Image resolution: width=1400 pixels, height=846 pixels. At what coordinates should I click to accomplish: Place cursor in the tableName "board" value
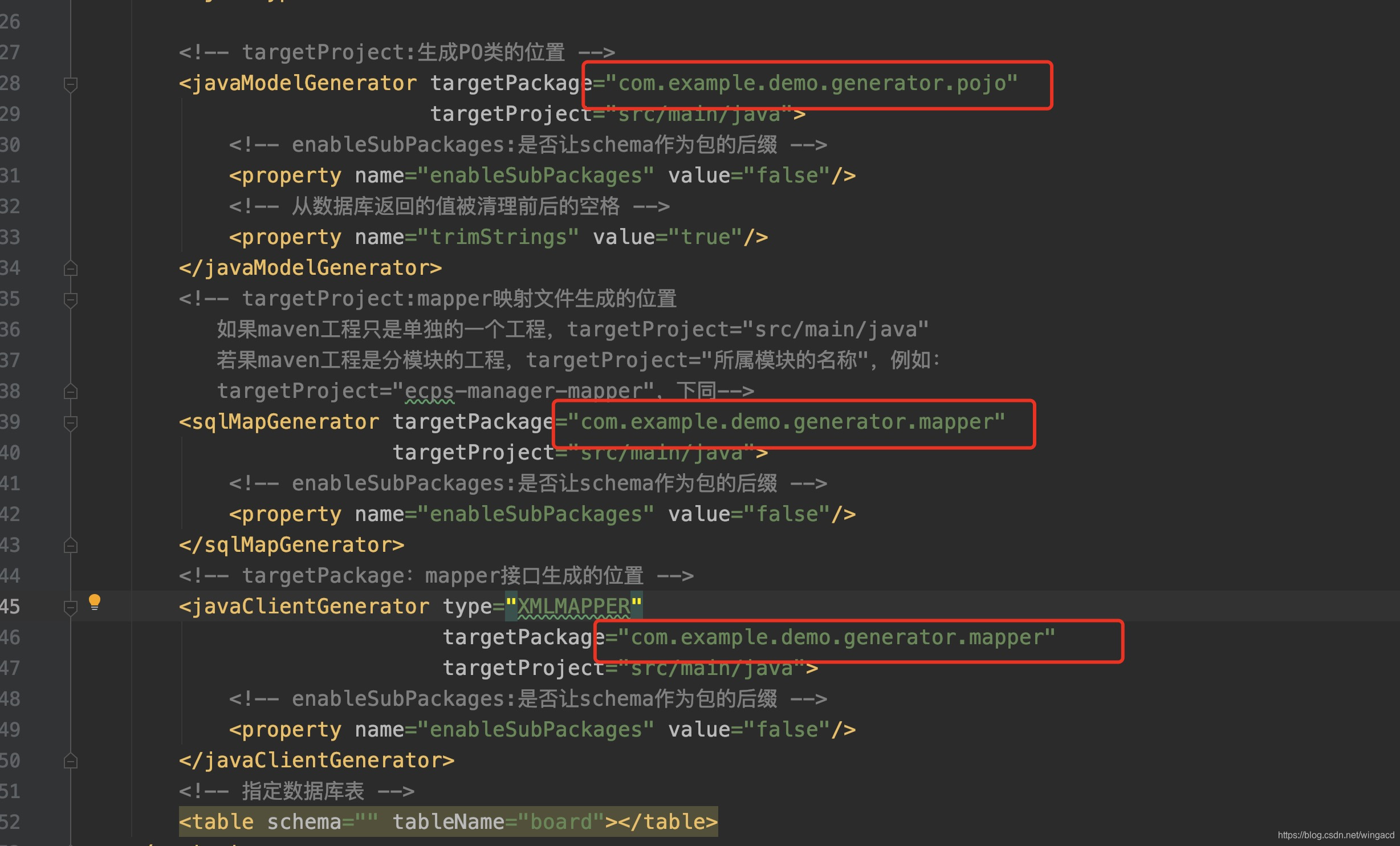[x=560, y=822]
